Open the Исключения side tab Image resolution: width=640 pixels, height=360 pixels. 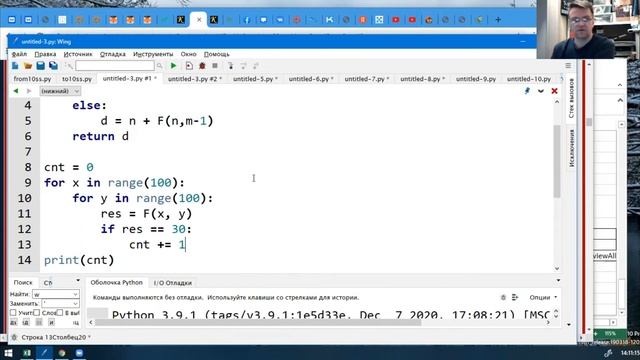[571, 148]
